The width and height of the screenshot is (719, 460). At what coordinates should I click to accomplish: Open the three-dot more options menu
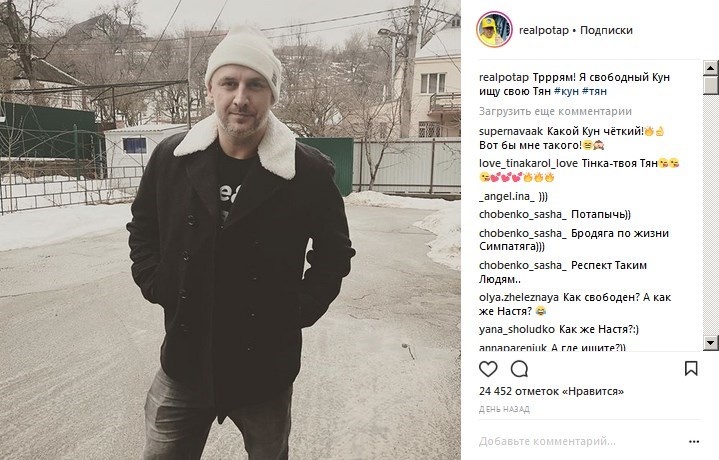pos(694,442)
